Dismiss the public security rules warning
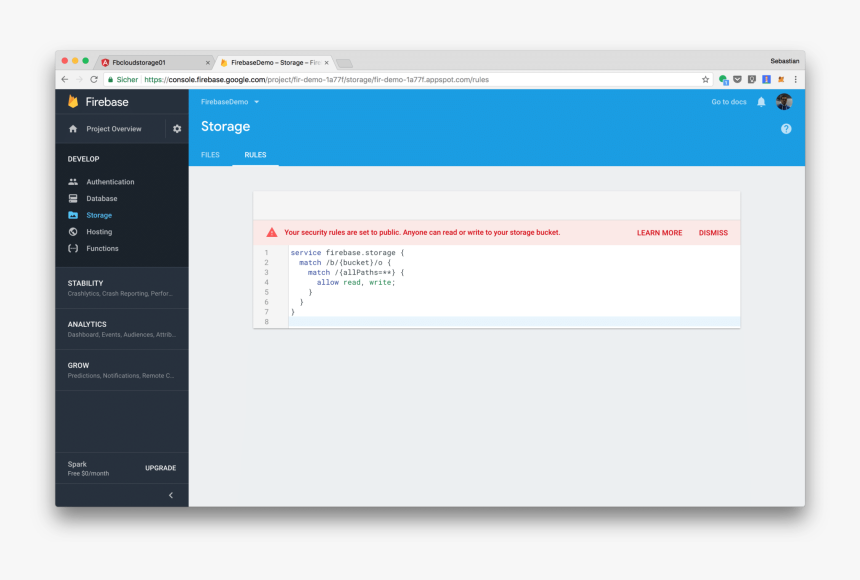The width and height of the screenshot is (860, 580). (x=713, y=232)
